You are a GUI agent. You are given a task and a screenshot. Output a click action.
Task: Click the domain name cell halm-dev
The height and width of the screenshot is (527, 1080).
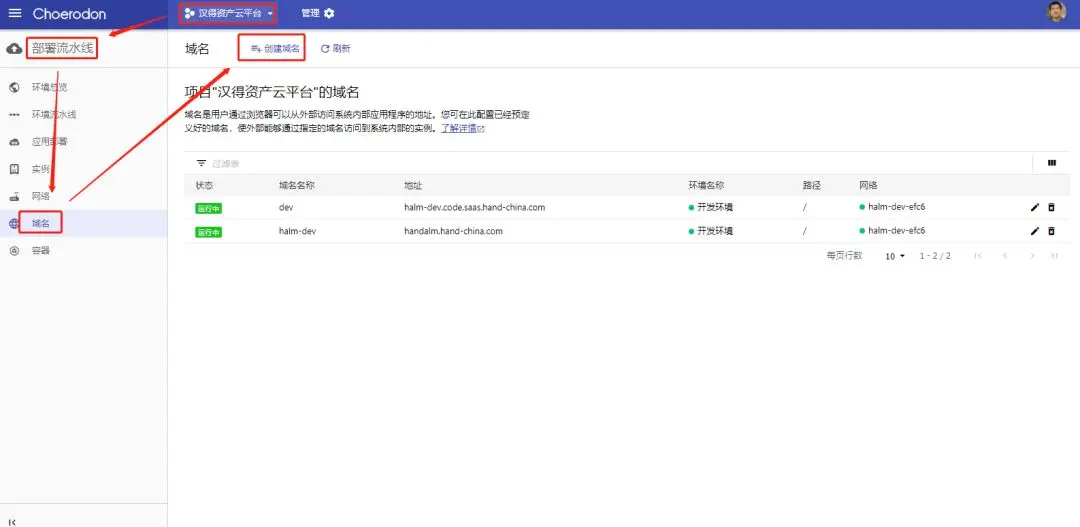(x=296, y=231)
